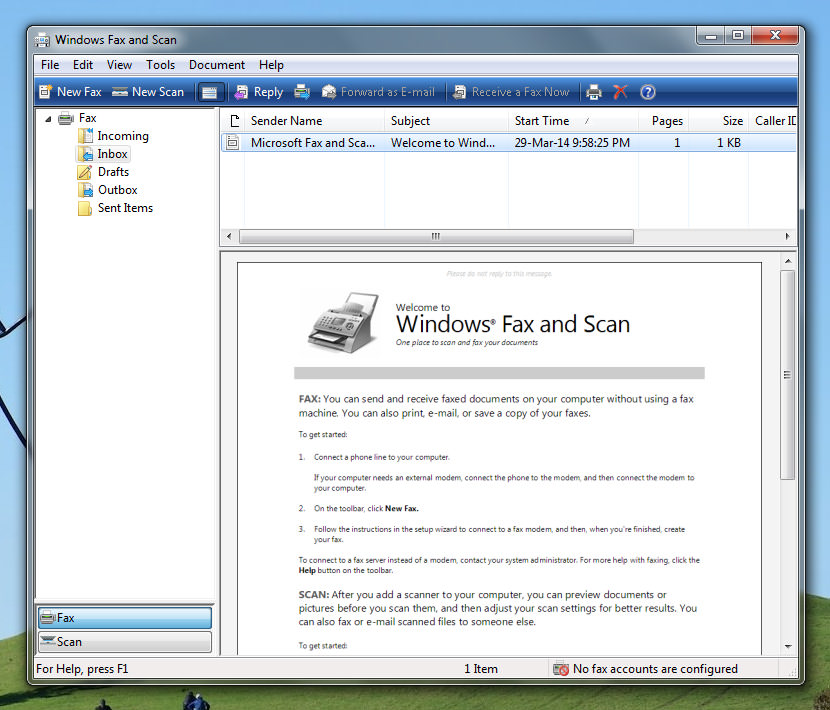Image resolution: width=830 pixels, height=710 pixels.
Task: Select the "Microsoft Fax and Sca..." sender cell
Action: [x=313, y=143]
